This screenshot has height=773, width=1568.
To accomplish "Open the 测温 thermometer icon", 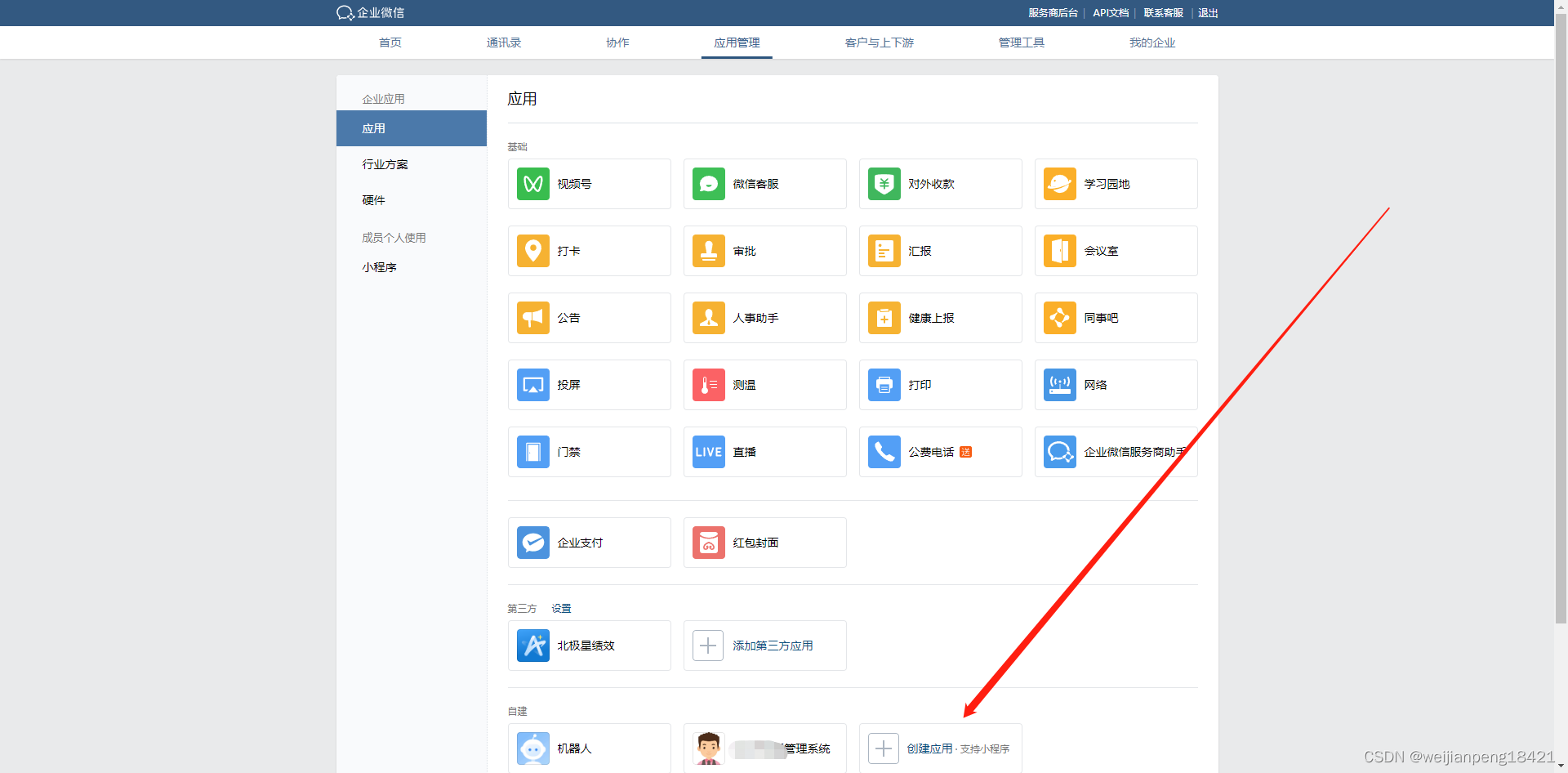I will click(x=709, y=385).
